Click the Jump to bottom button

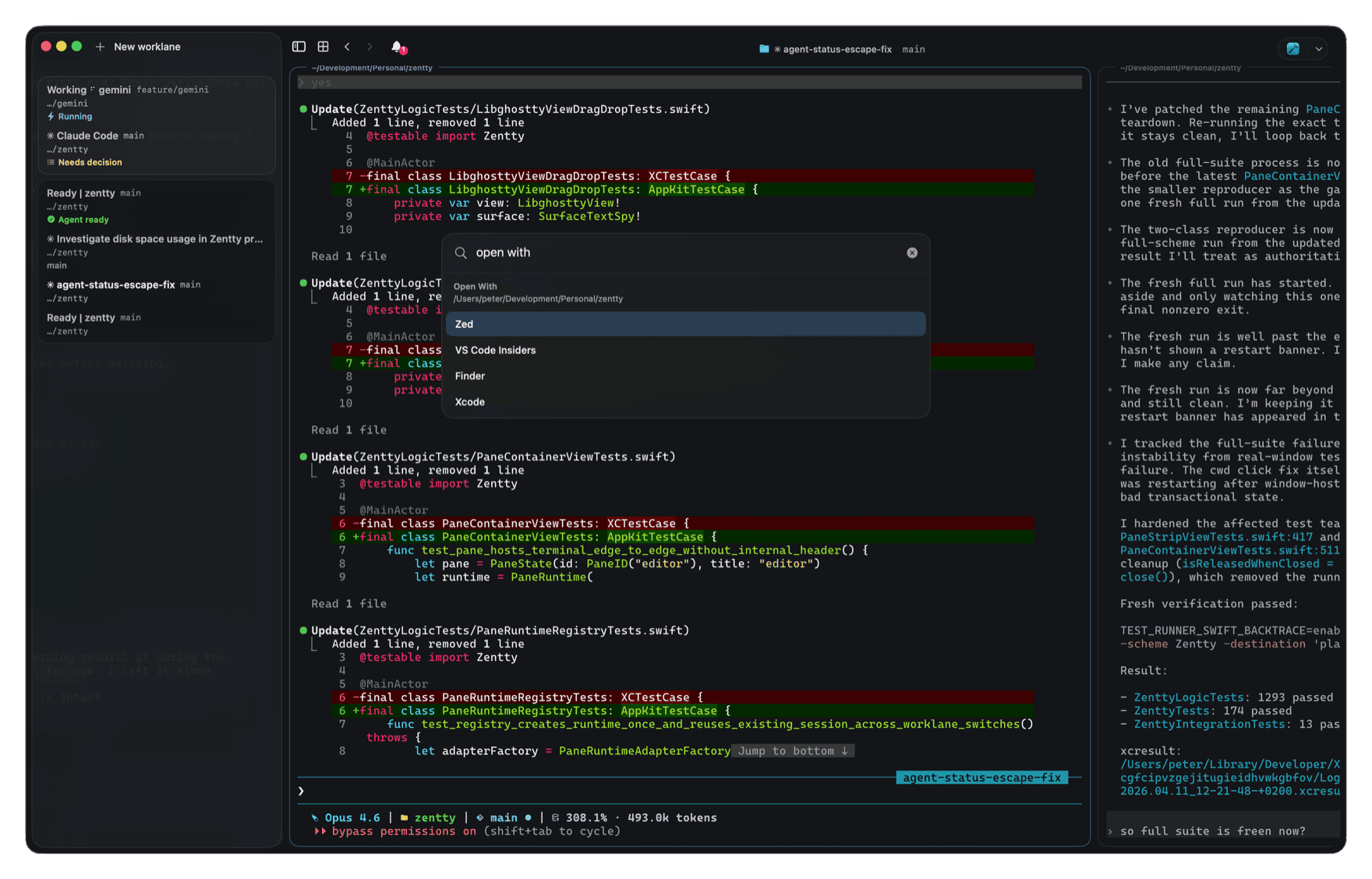pyautogui.click(x=792, y=750)
